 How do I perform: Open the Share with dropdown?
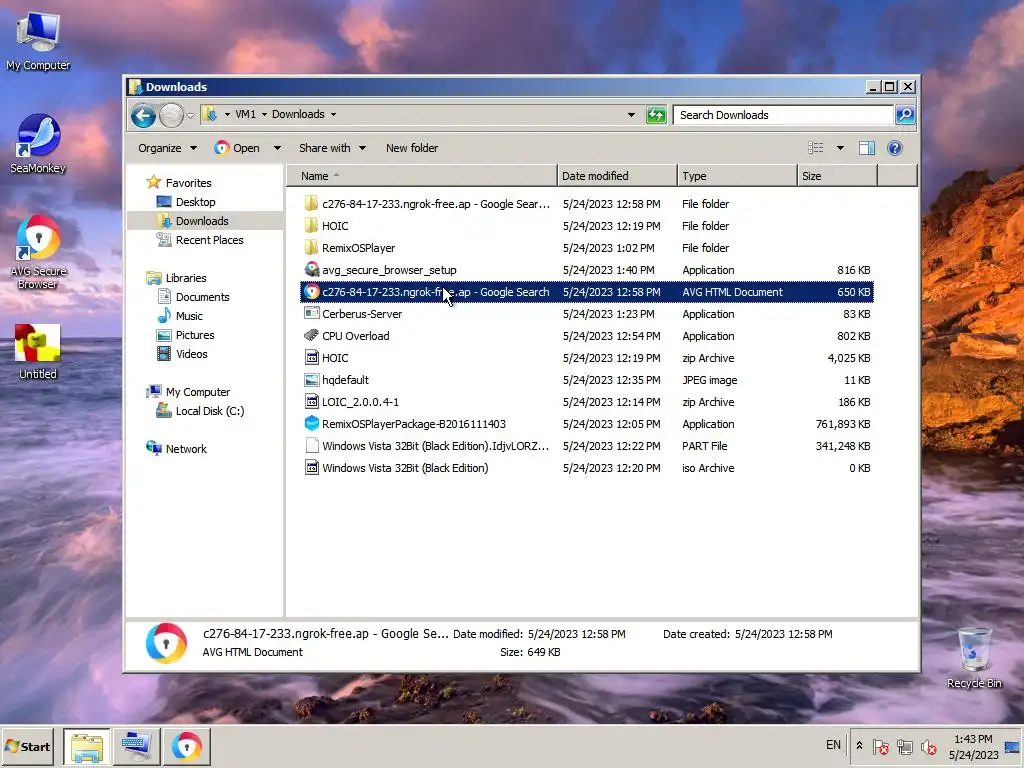tap(332, 148)
